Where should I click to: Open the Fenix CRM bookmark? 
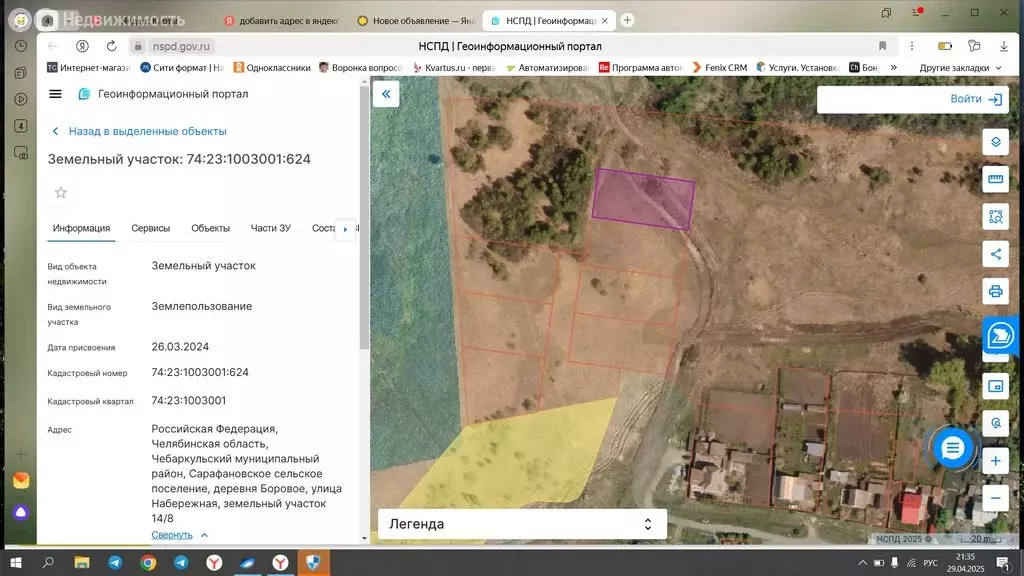point(719,68)
